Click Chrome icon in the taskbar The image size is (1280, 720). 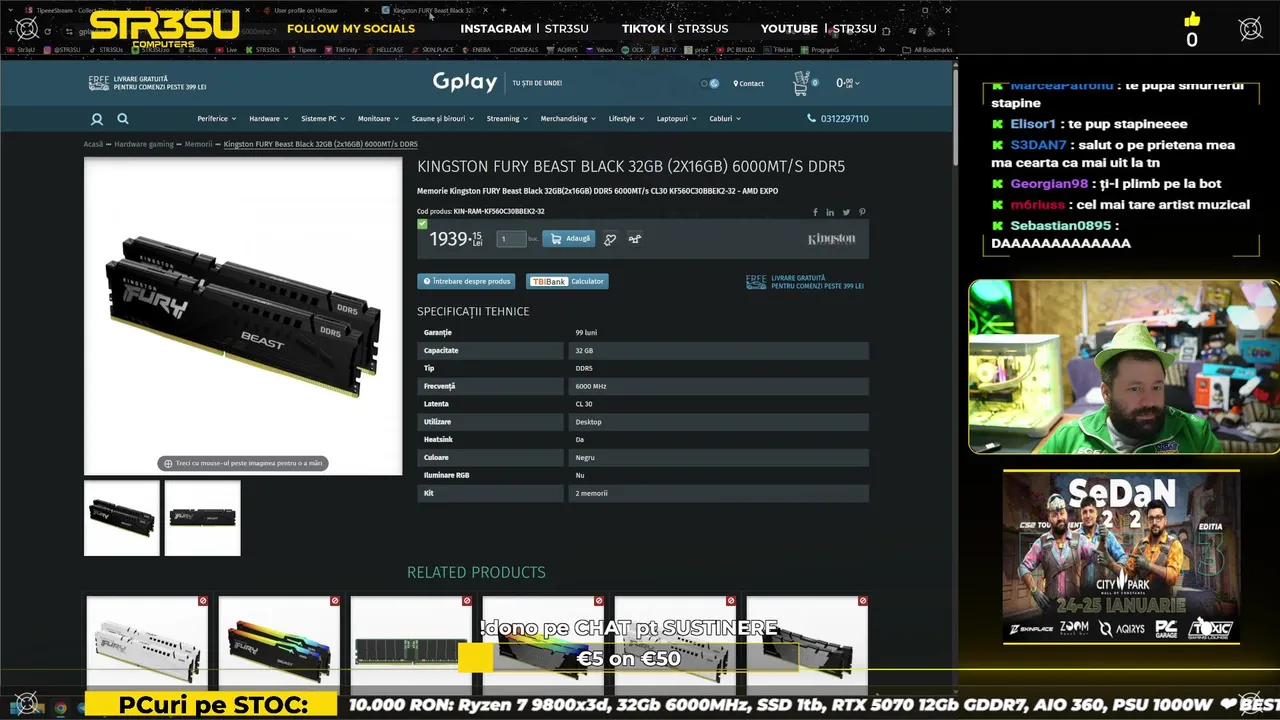(x=60, y=708)
